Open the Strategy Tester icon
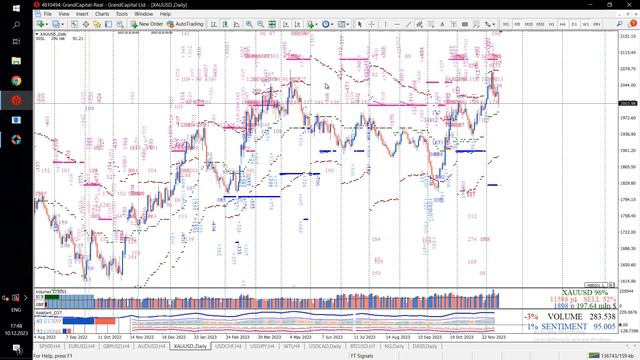 point(120,24)
